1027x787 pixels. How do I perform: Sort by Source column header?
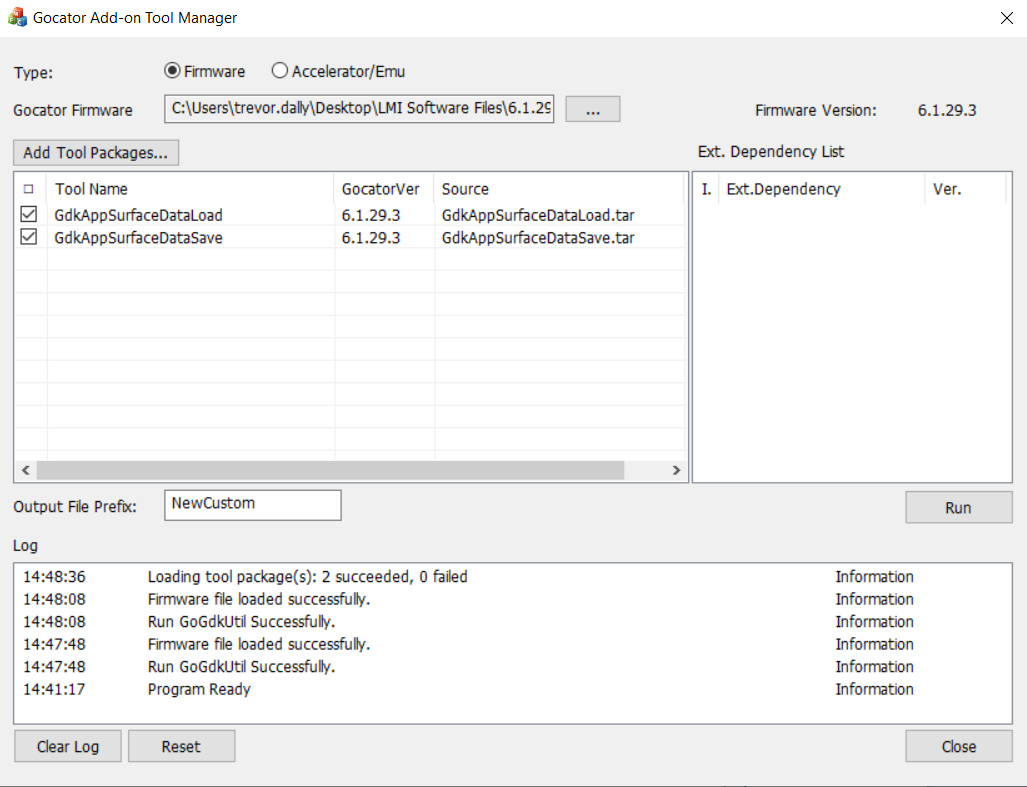[x=558, y=189]
